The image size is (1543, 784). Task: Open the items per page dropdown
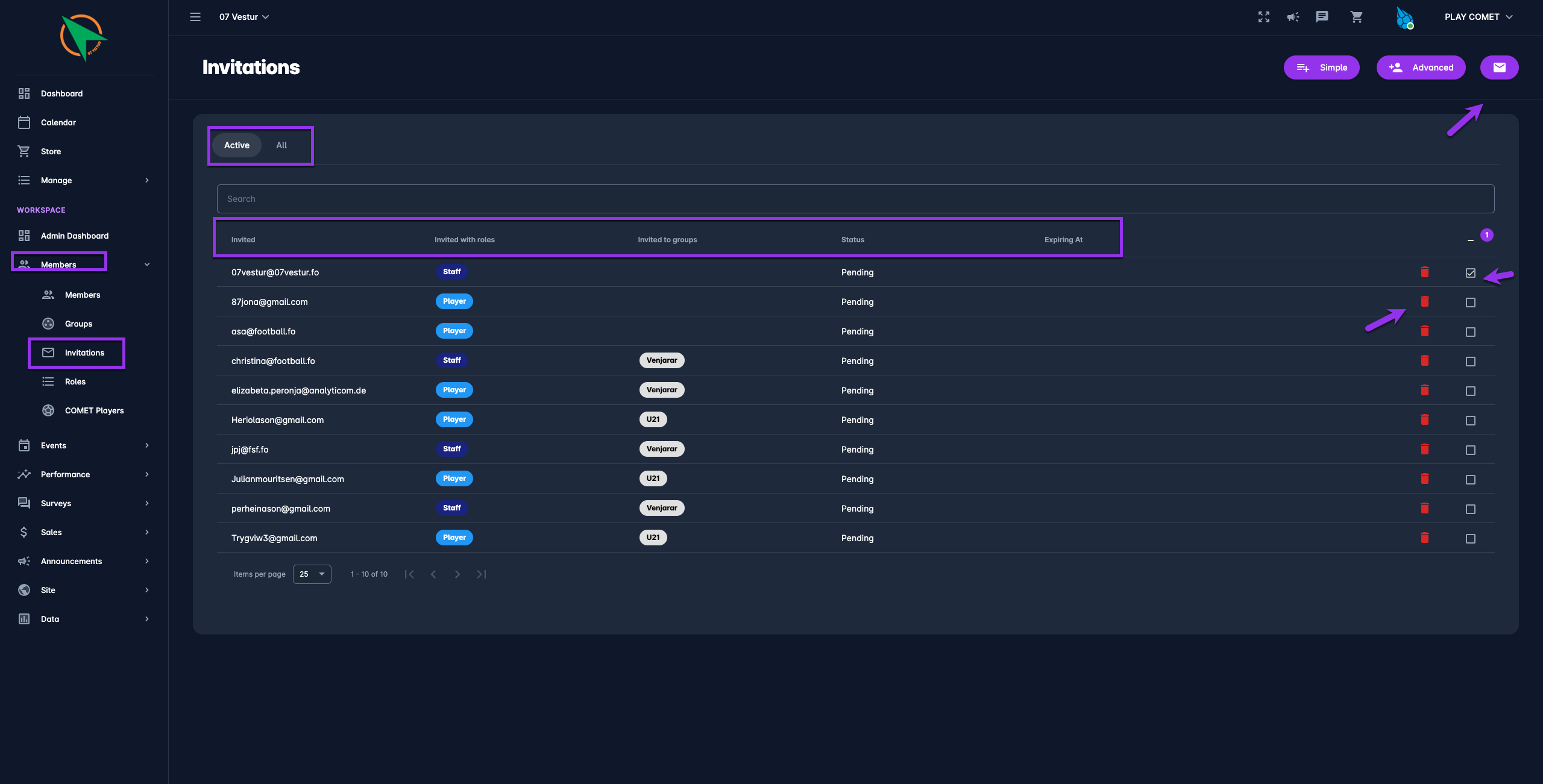tap(312, 574)
